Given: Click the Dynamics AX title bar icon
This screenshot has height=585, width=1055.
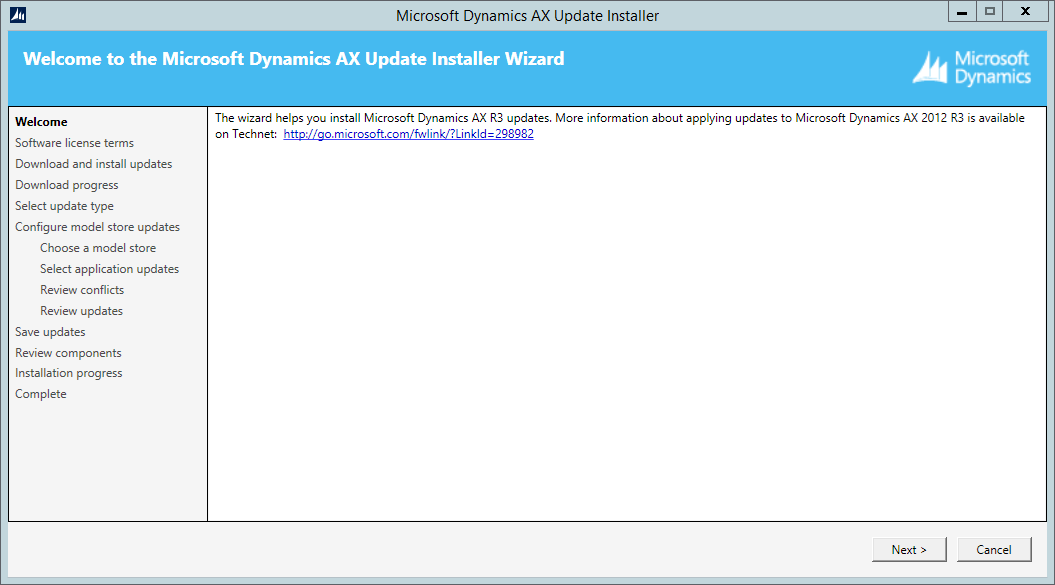Looking at the screenshot, I should (17, 15).
